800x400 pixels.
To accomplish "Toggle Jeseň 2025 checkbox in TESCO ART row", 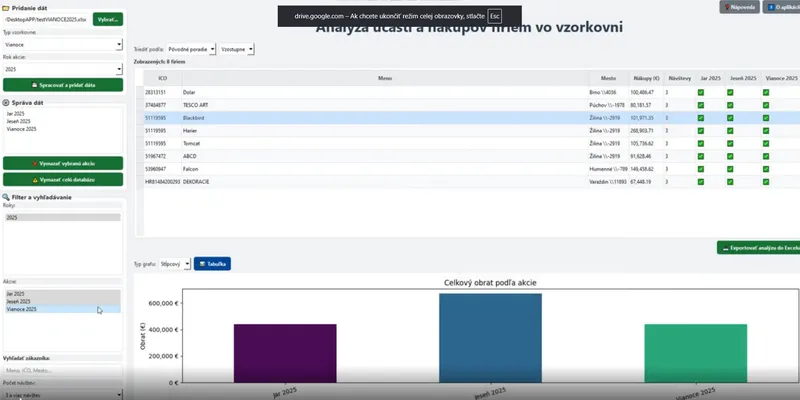I will tap(730, 105).
